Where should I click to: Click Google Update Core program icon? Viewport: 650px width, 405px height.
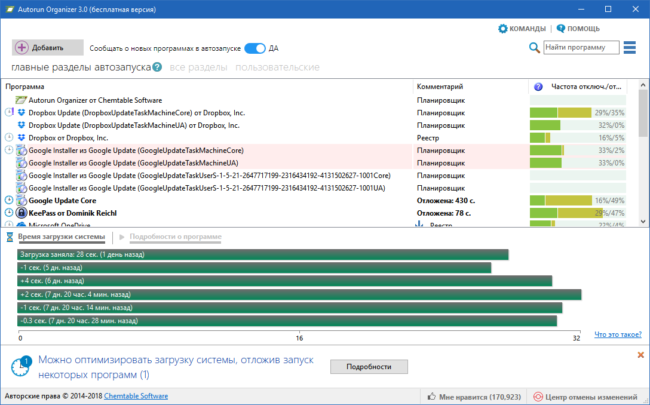pyautogui.click(x=22, y=201)
